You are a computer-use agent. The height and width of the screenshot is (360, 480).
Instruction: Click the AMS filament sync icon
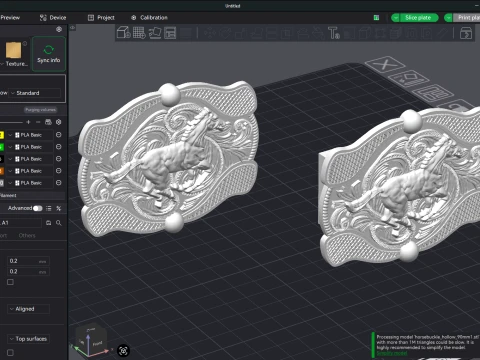coord(48,122)
